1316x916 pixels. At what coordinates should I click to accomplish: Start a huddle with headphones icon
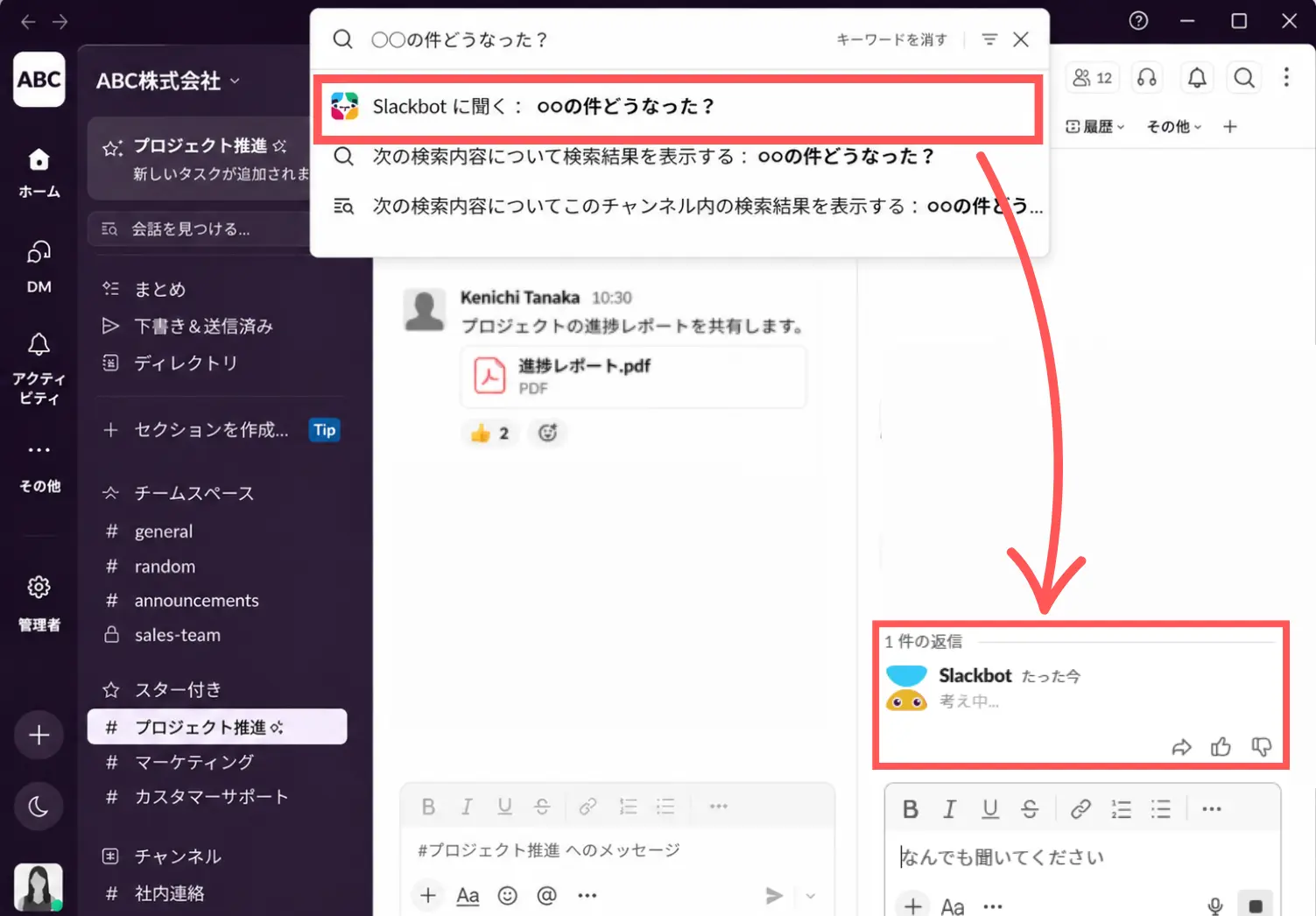pyautogui.click(x=1147, y=78)
